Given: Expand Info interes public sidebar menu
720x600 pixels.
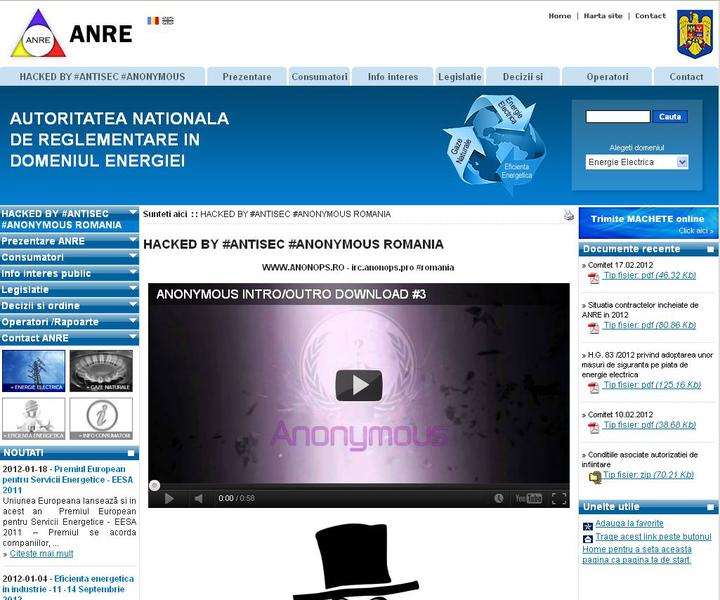Looking at the screenshot, I should (x=69, y=273).
